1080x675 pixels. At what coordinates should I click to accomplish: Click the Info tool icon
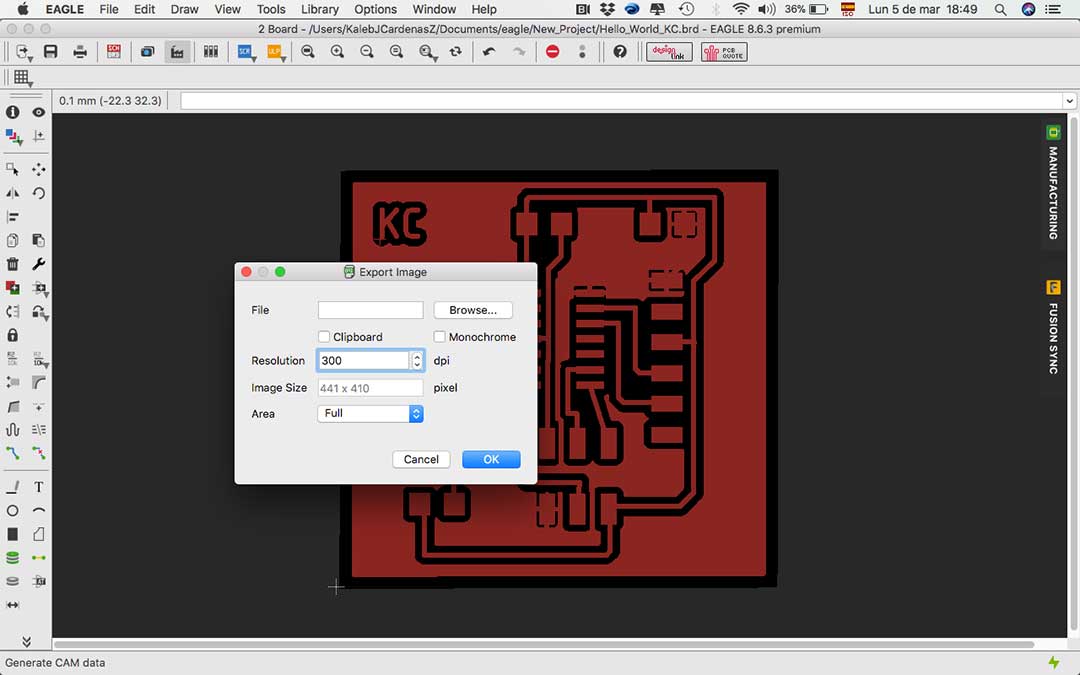tap(13, 113)
